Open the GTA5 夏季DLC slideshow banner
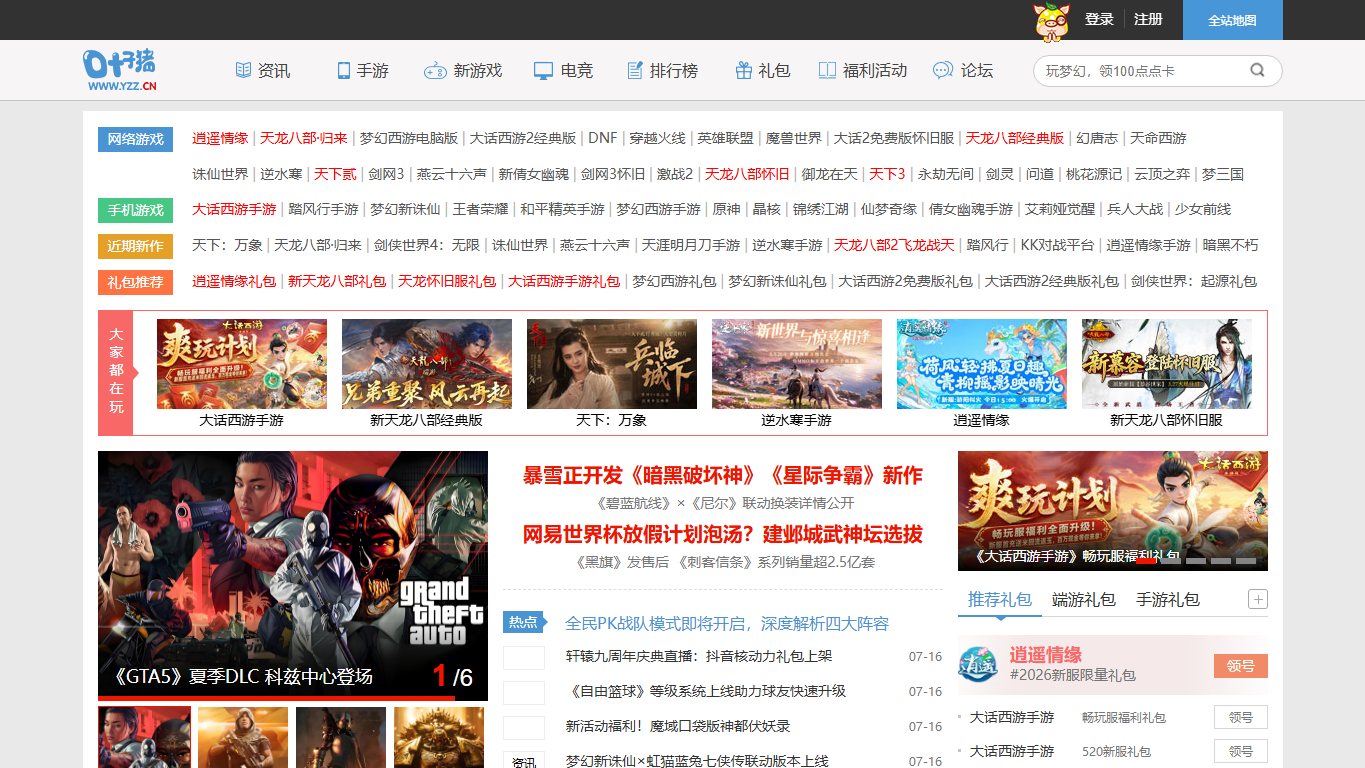Viewport: 1365px width, 768px height. coord(293,575)
